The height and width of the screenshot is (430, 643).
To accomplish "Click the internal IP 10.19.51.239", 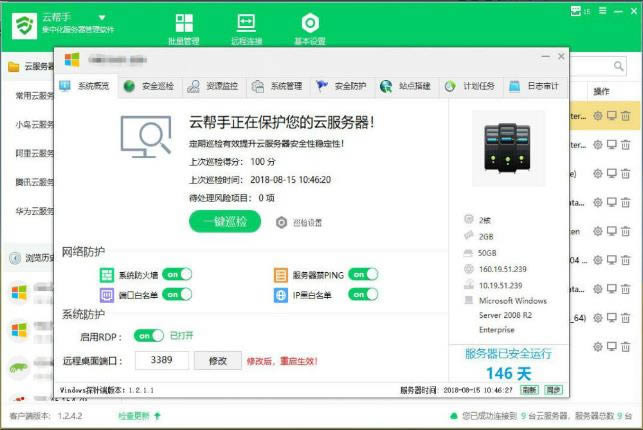I will click(501, 285).
